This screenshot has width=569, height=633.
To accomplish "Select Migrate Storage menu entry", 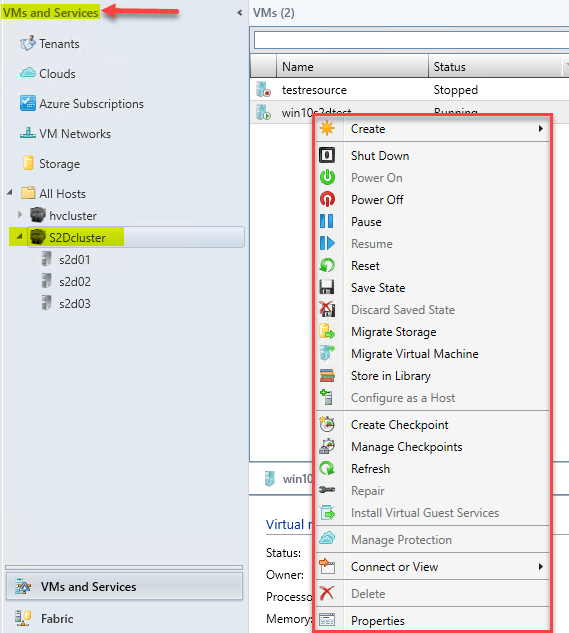I will [432, 332].
